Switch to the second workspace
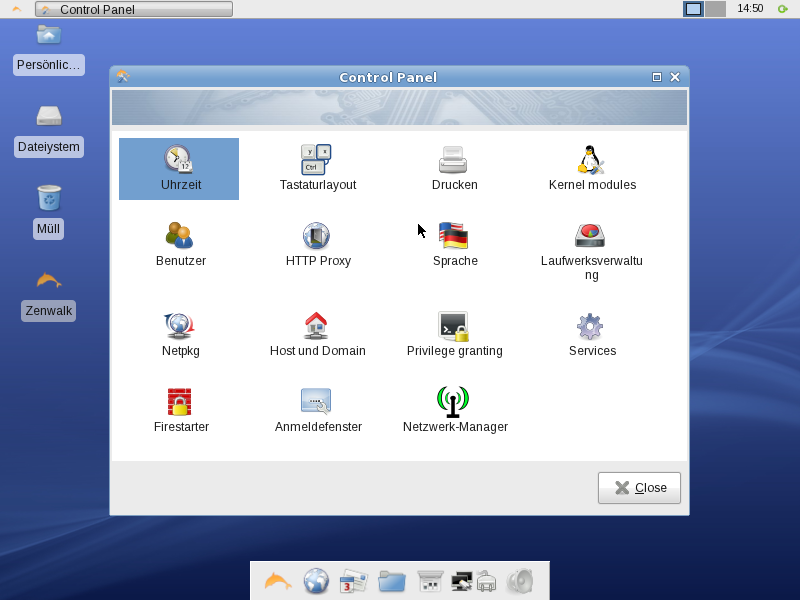This screenshot has width=800, height=600. click(x=715, y=9)
